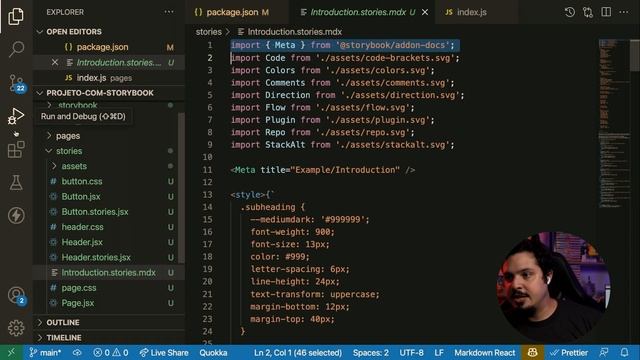Open Source Control view with 22 changes

pos(17,83)
